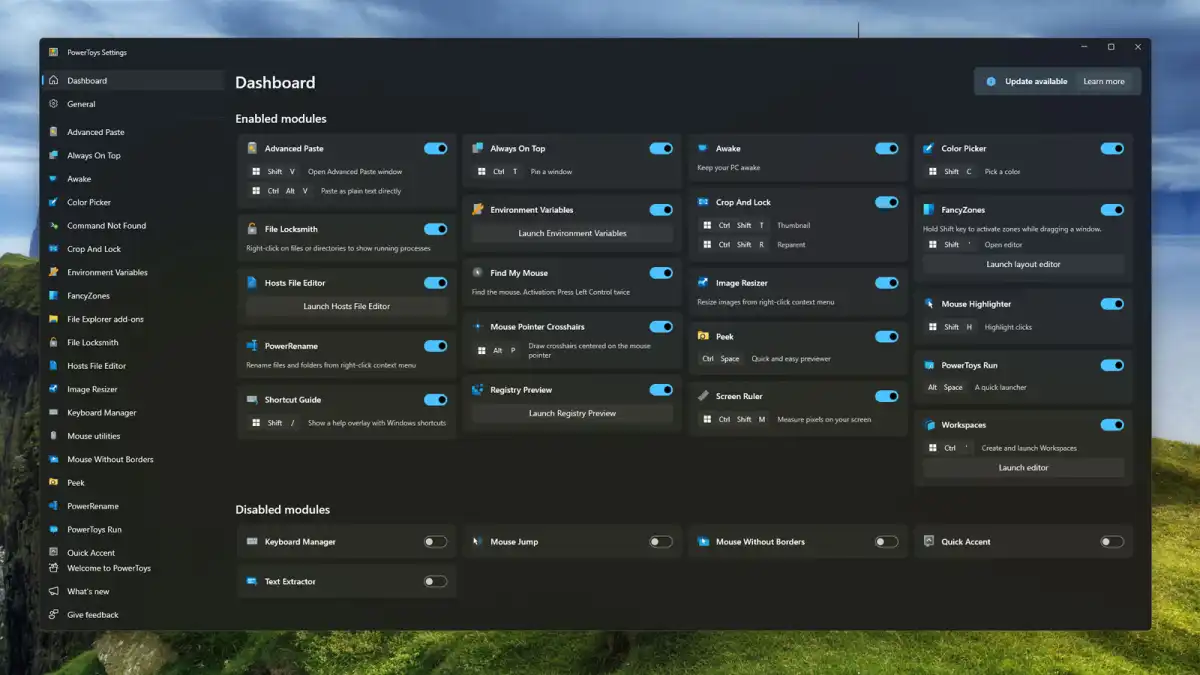Viewport: 1200px width, 675px height.
Task: Click the Screen Ruler card icon
Action: (704, 396)
